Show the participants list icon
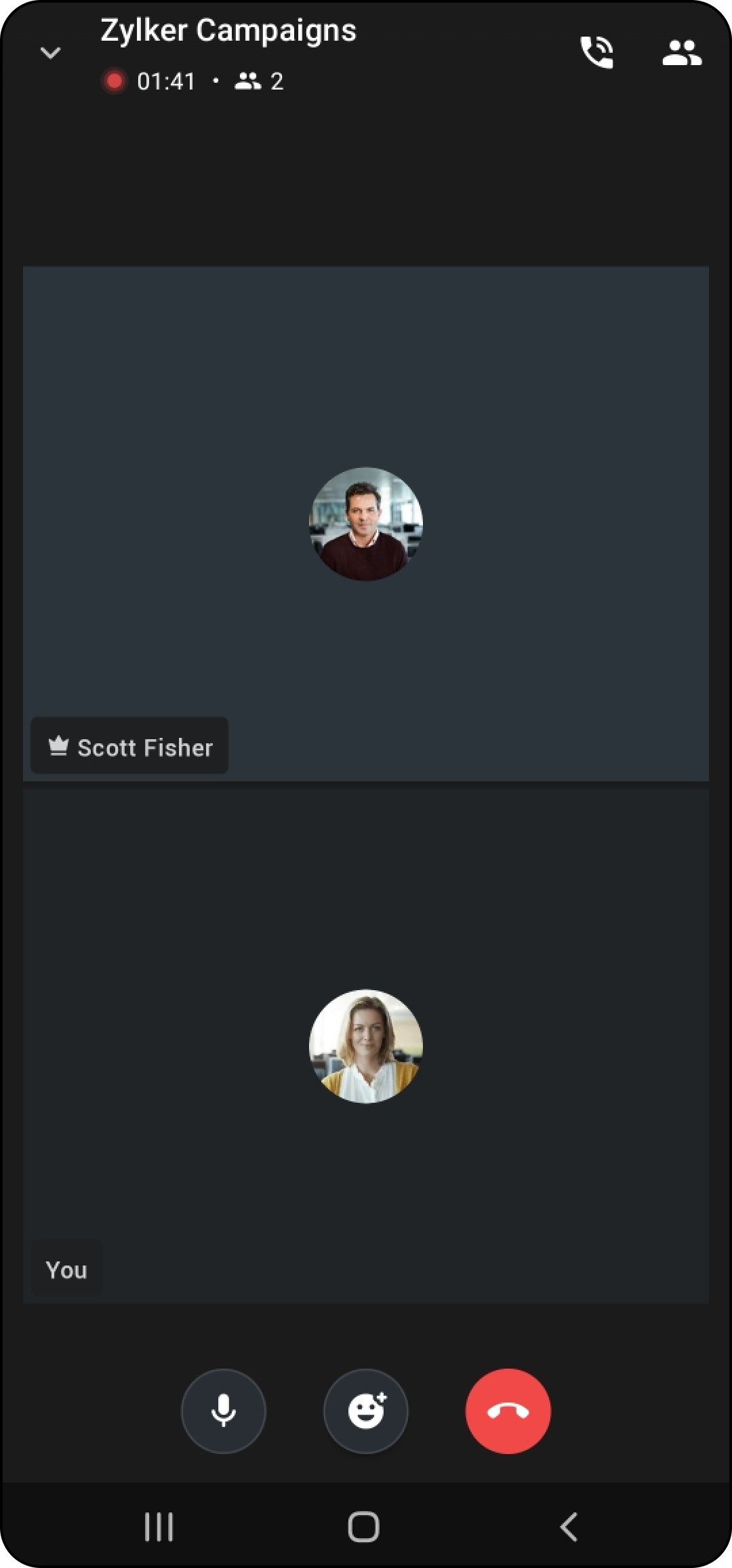 click(682, 52)
